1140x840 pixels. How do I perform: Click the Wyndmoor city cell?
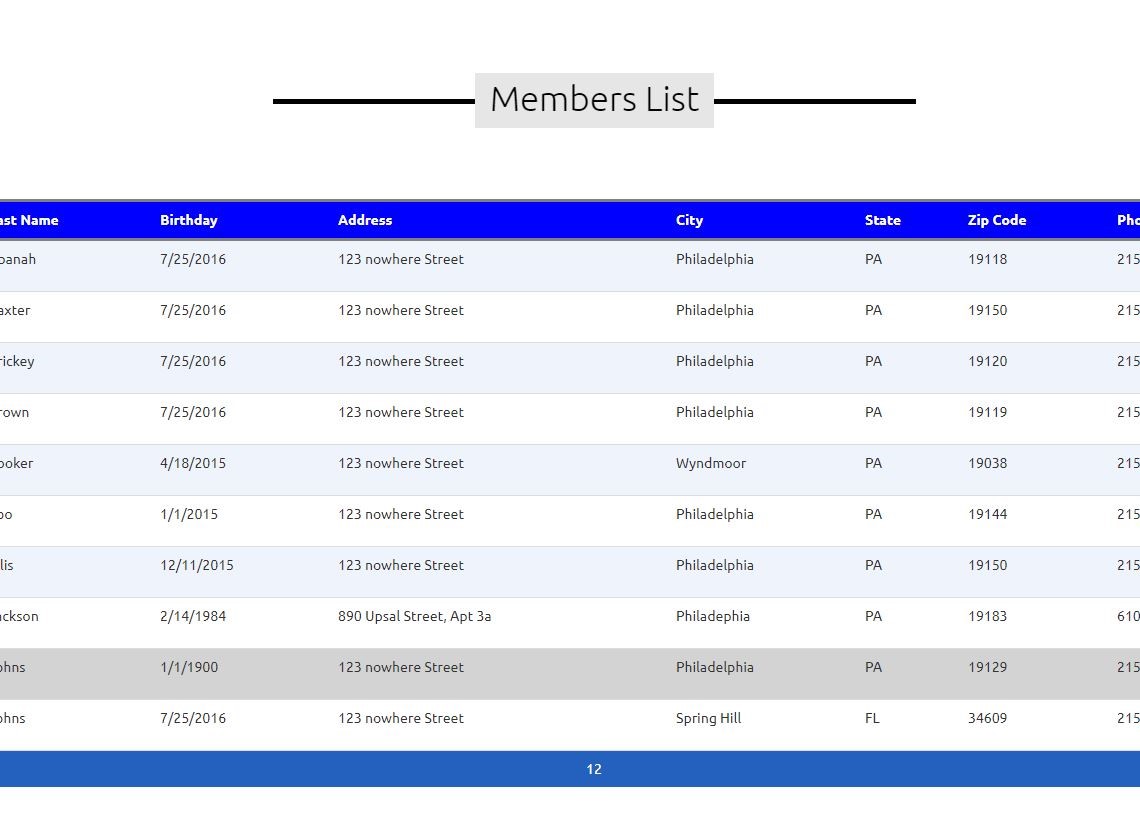710,463
